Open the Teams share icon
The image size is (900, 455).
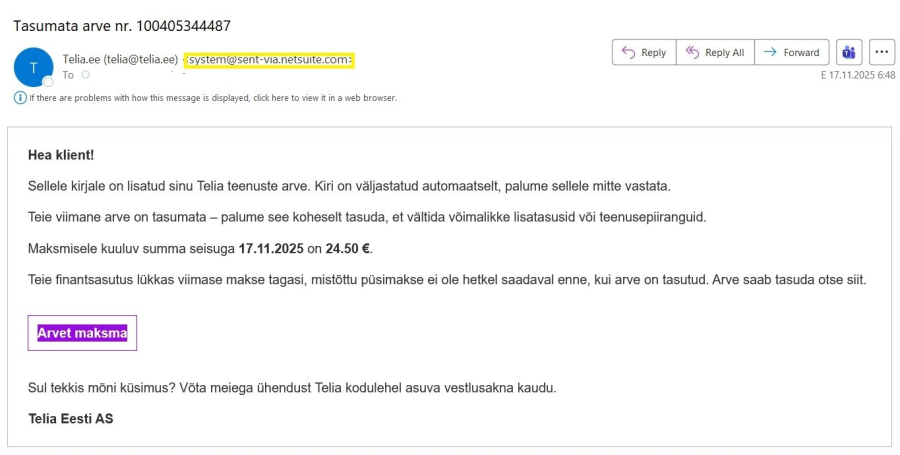(849, 52)
